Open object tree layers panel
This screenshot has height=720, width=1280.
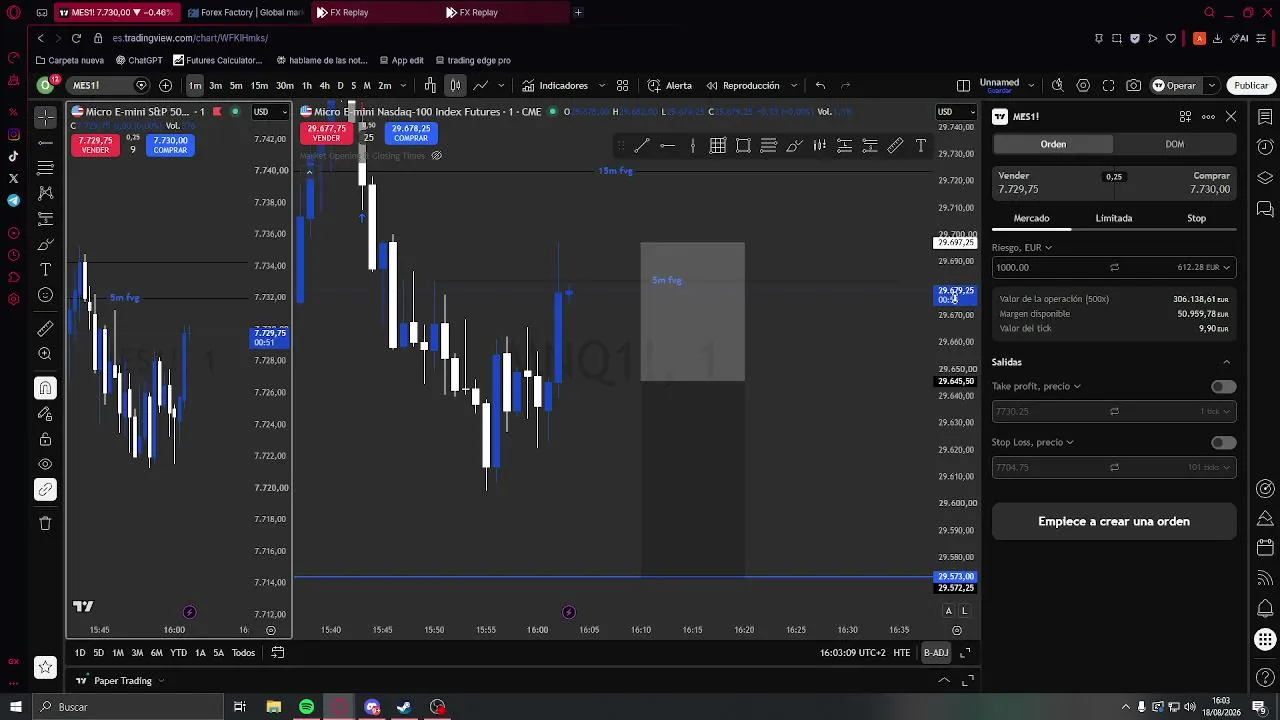1265,178
